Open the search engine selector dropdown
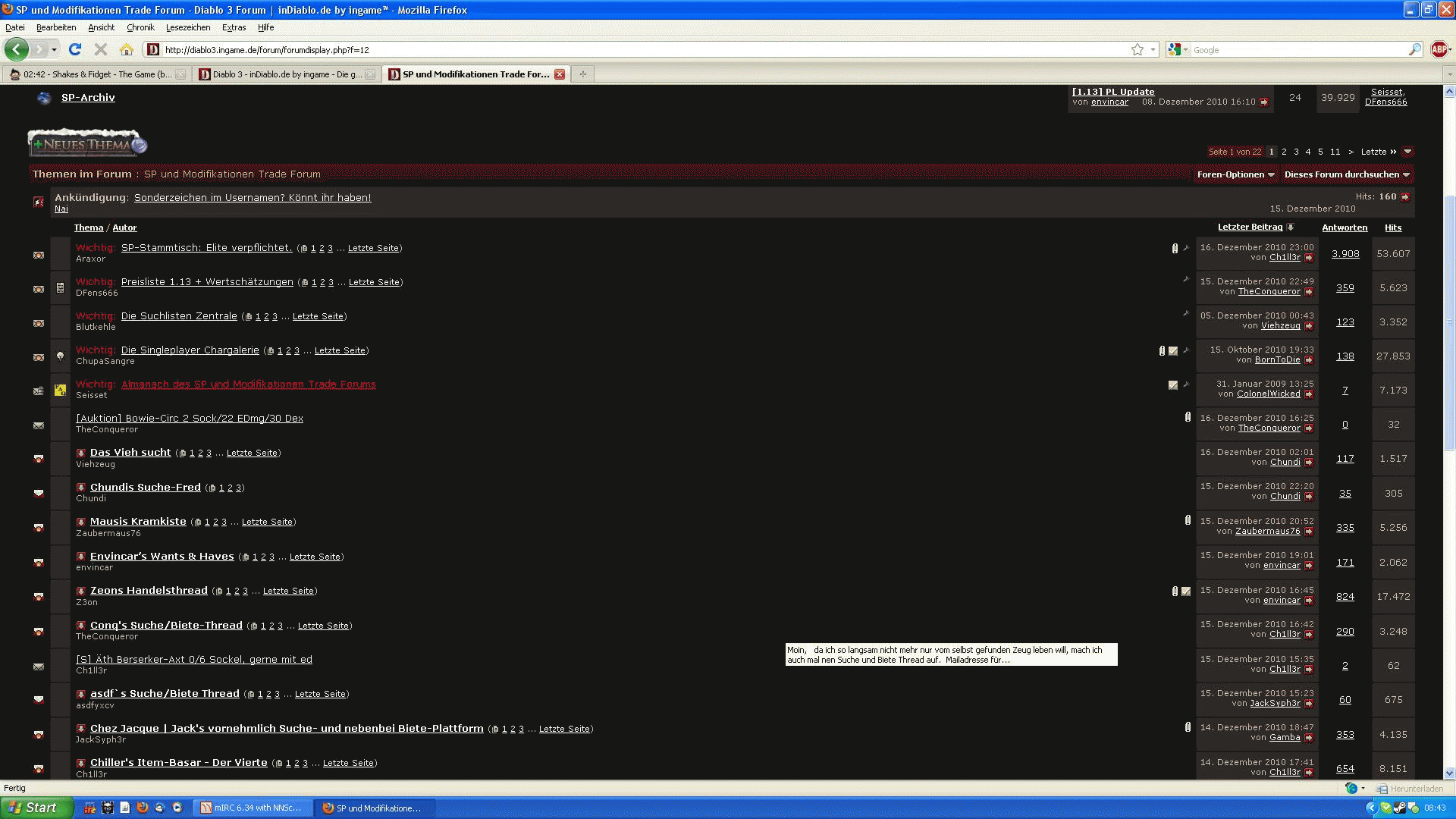This screenshot has height=819, width=1456. (1178, 49)
